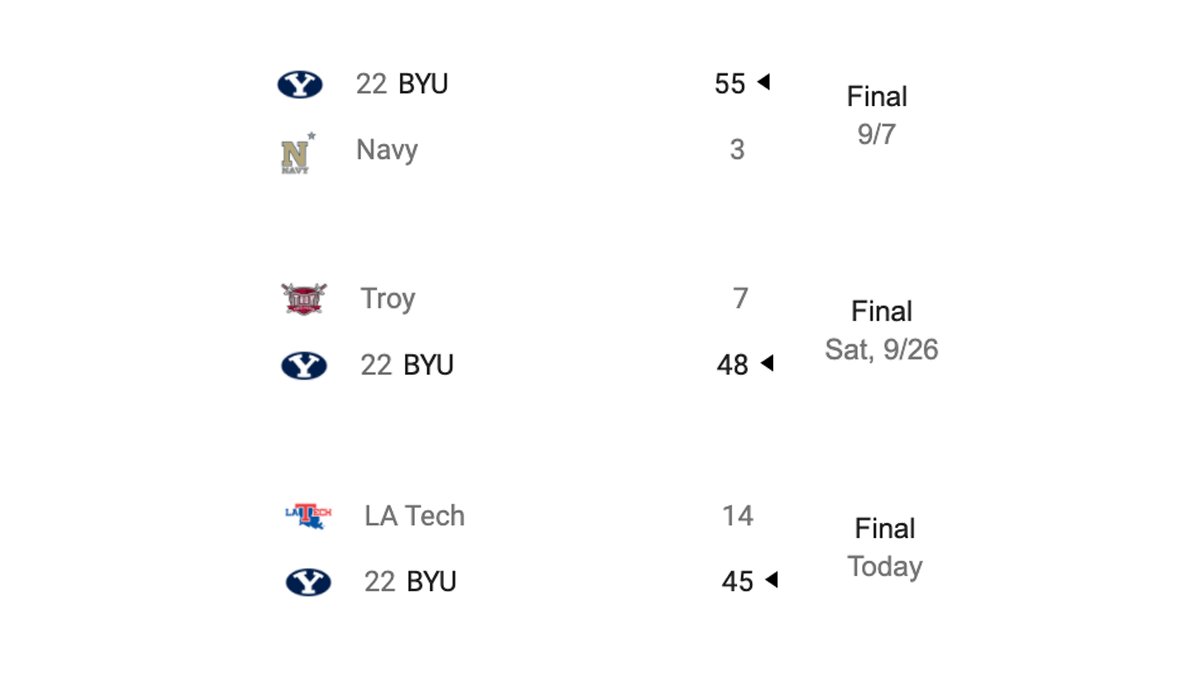Click the Troy Trojans logo
The width and height of the screenshot is (1200, 675).
(304, 299)
